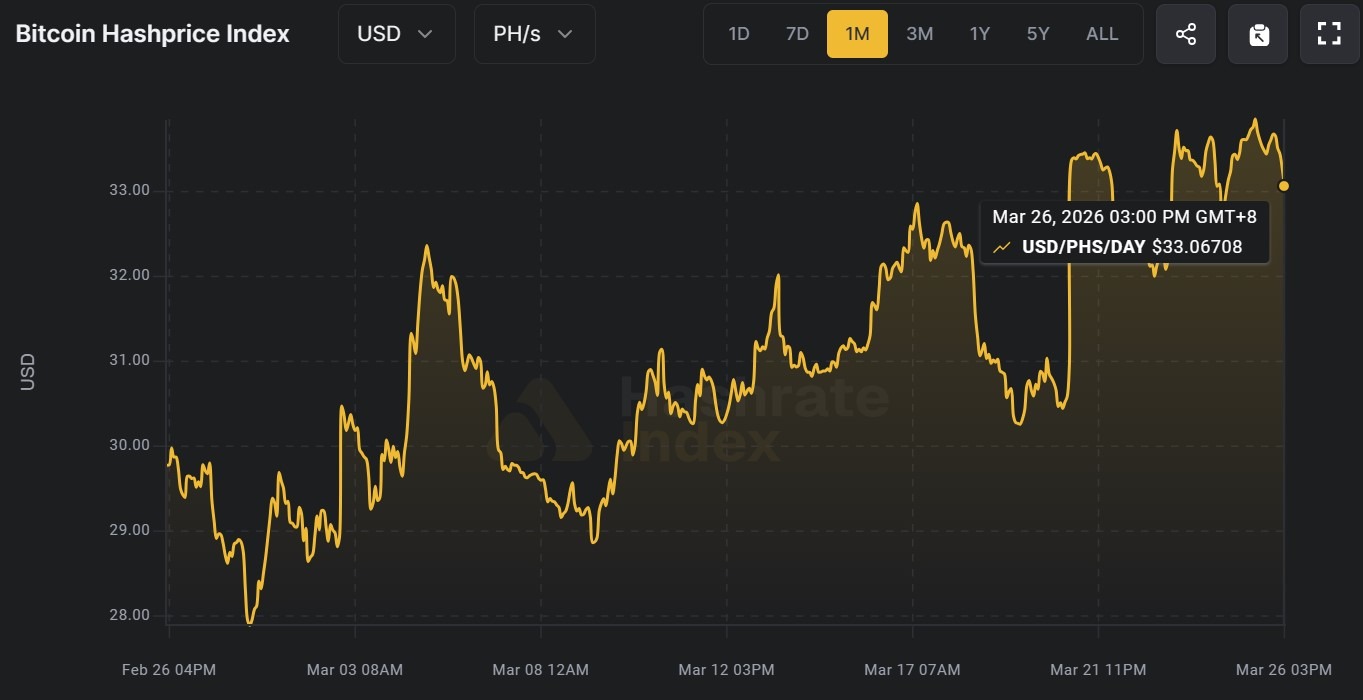
Task: Open the export/clipboard icon
Action: (1257, 33)
